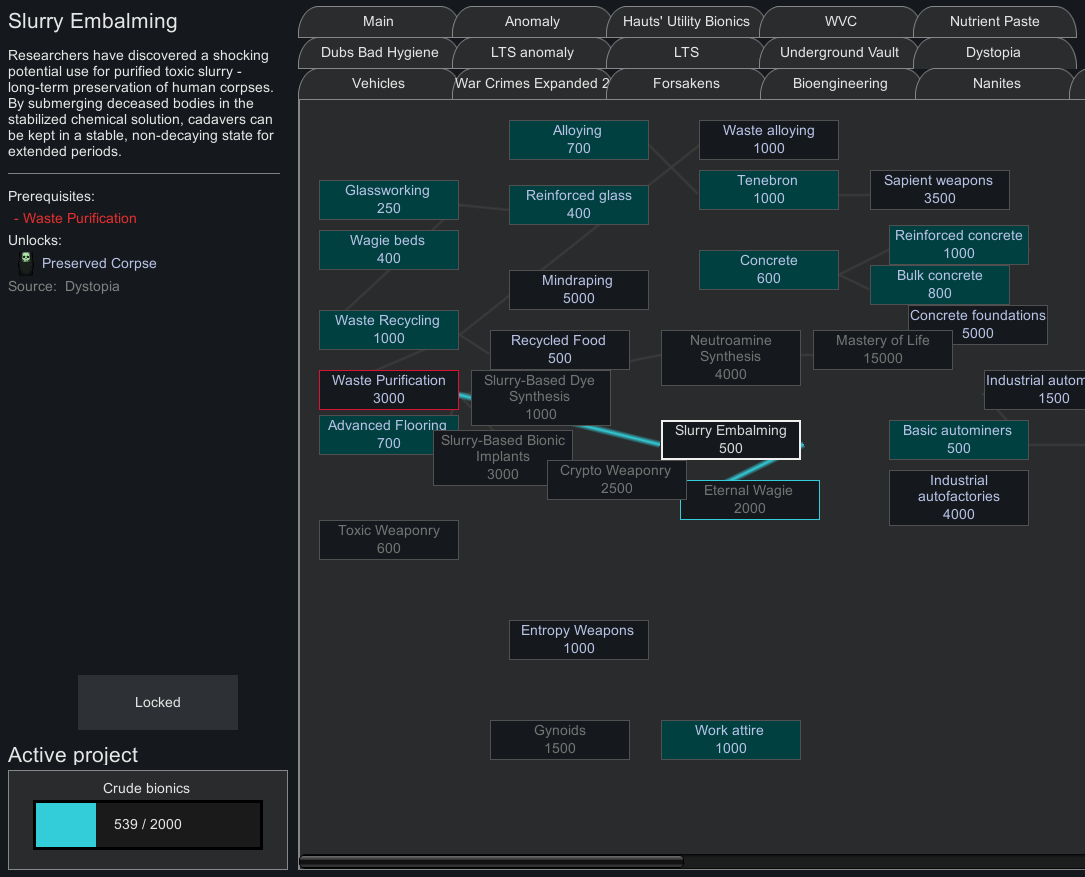Select the Alloying research node

pyautogui.click(x=578, y=139)
